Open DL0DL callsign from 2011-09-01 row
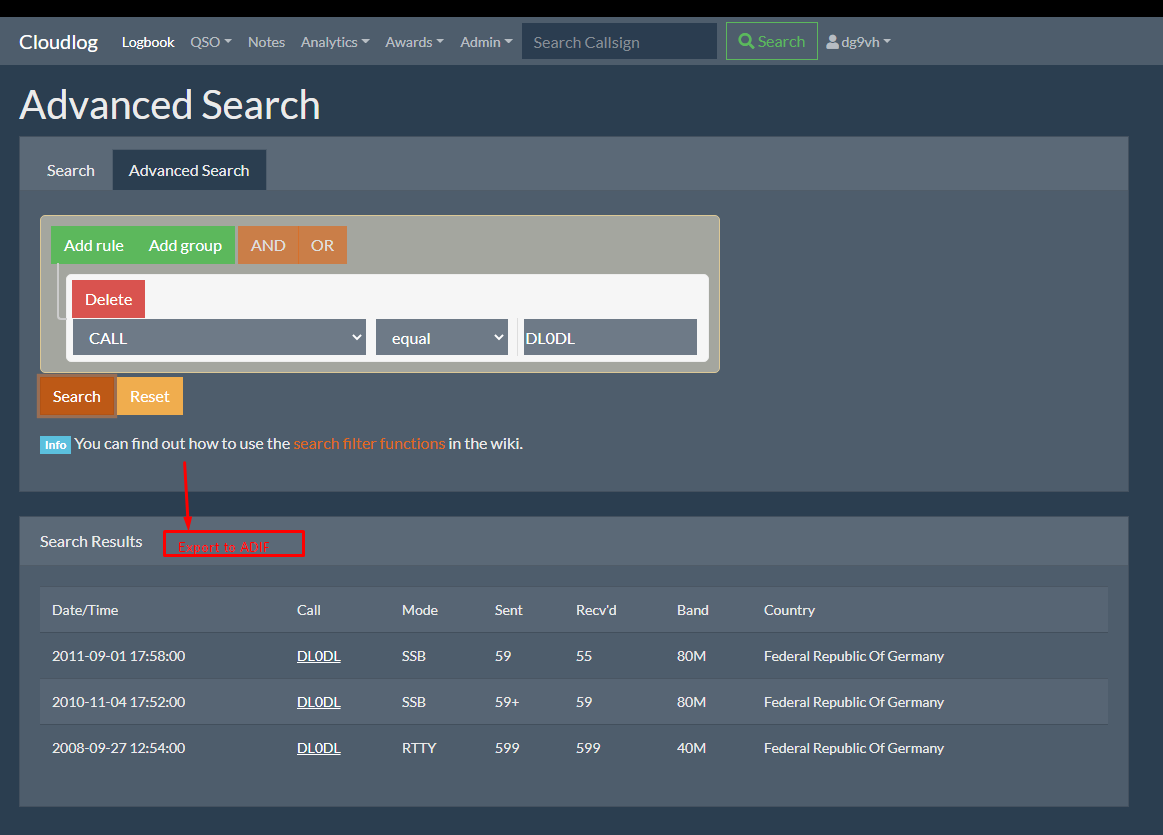 point(318,656)
